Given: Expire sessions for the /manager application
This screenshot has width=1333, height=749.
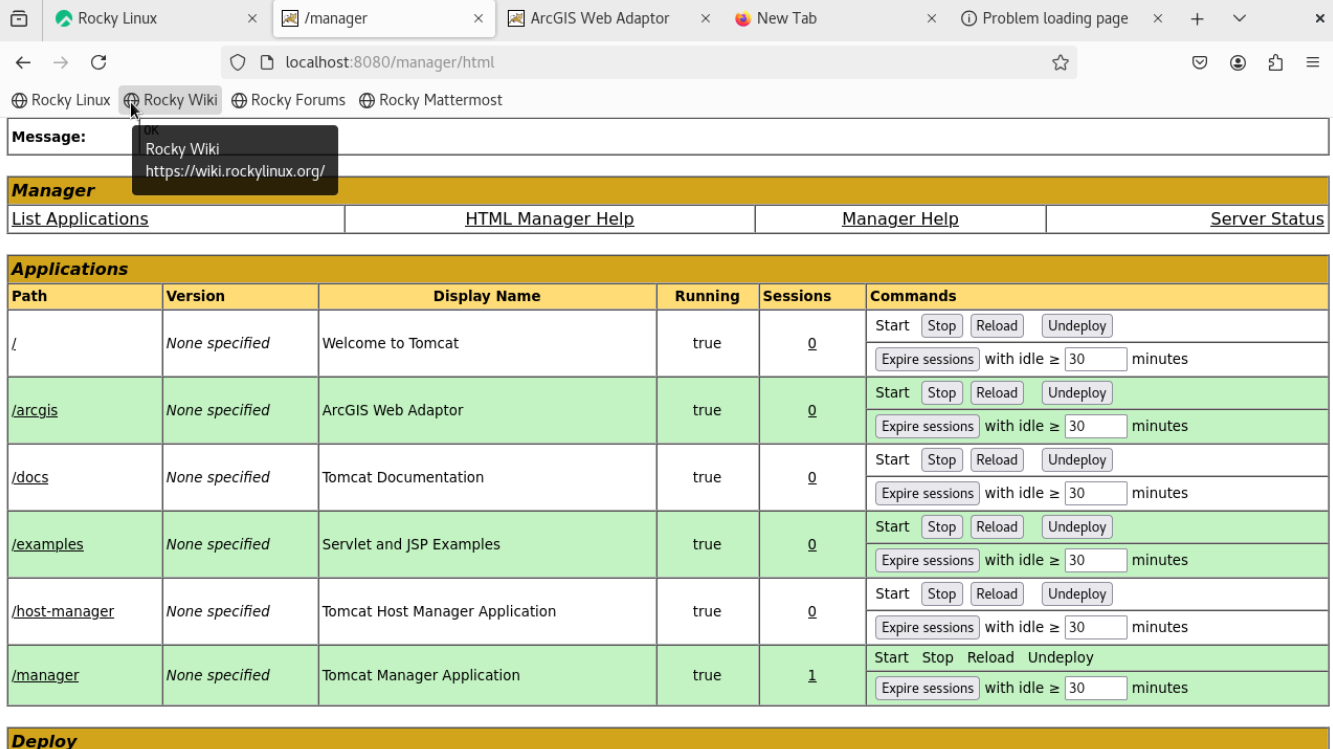Looking at the screenshot, I should point(927,688).
